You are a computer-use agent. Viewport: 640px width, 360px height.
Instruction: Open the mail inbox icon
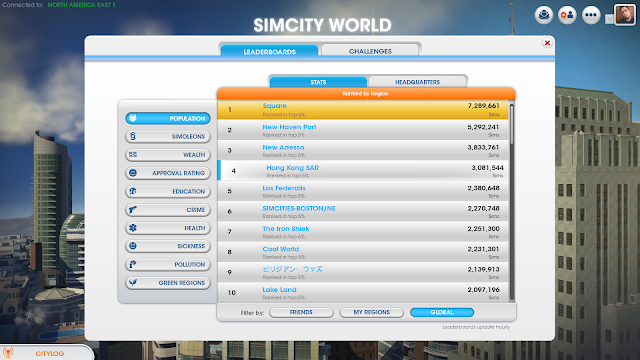point(544,15)
